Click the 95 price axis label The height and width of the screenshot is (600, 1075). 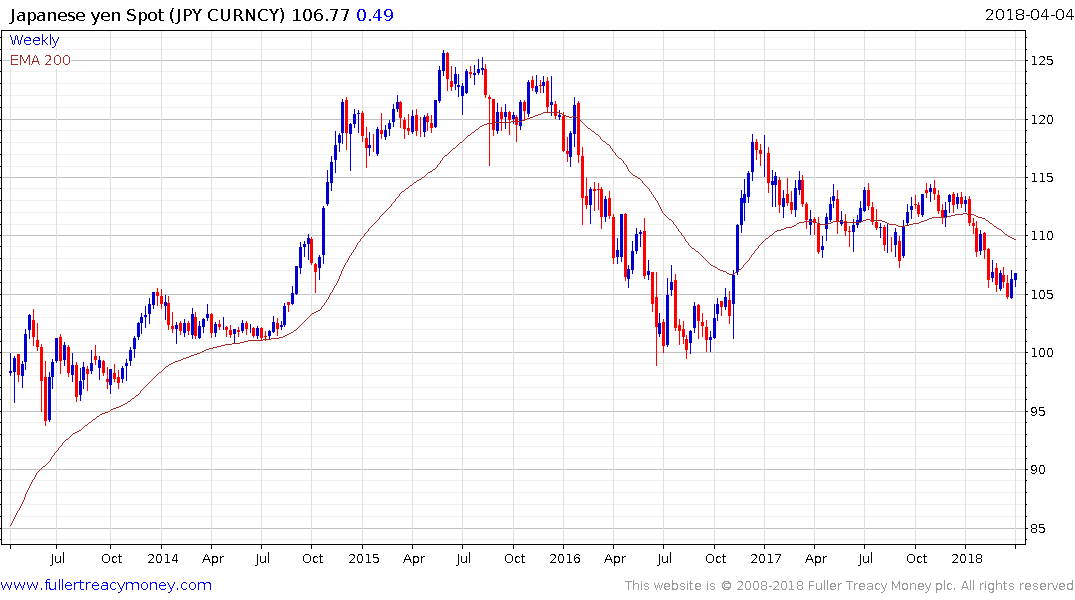coord(1038,411)
